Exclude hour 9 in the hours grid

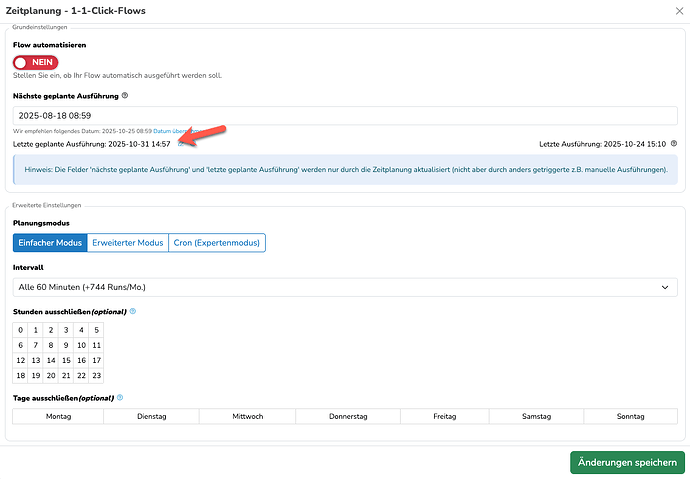[66, 345]
